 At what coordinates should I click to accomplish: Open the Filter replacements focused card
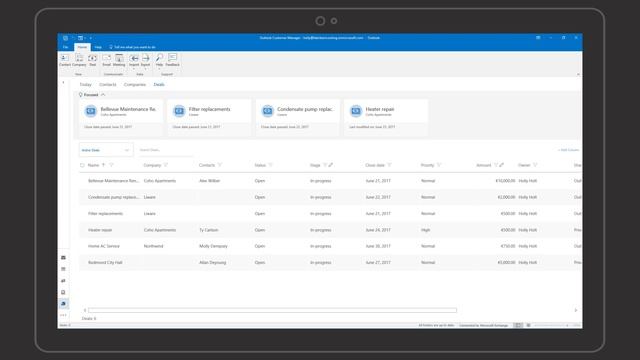pos(209,117)
